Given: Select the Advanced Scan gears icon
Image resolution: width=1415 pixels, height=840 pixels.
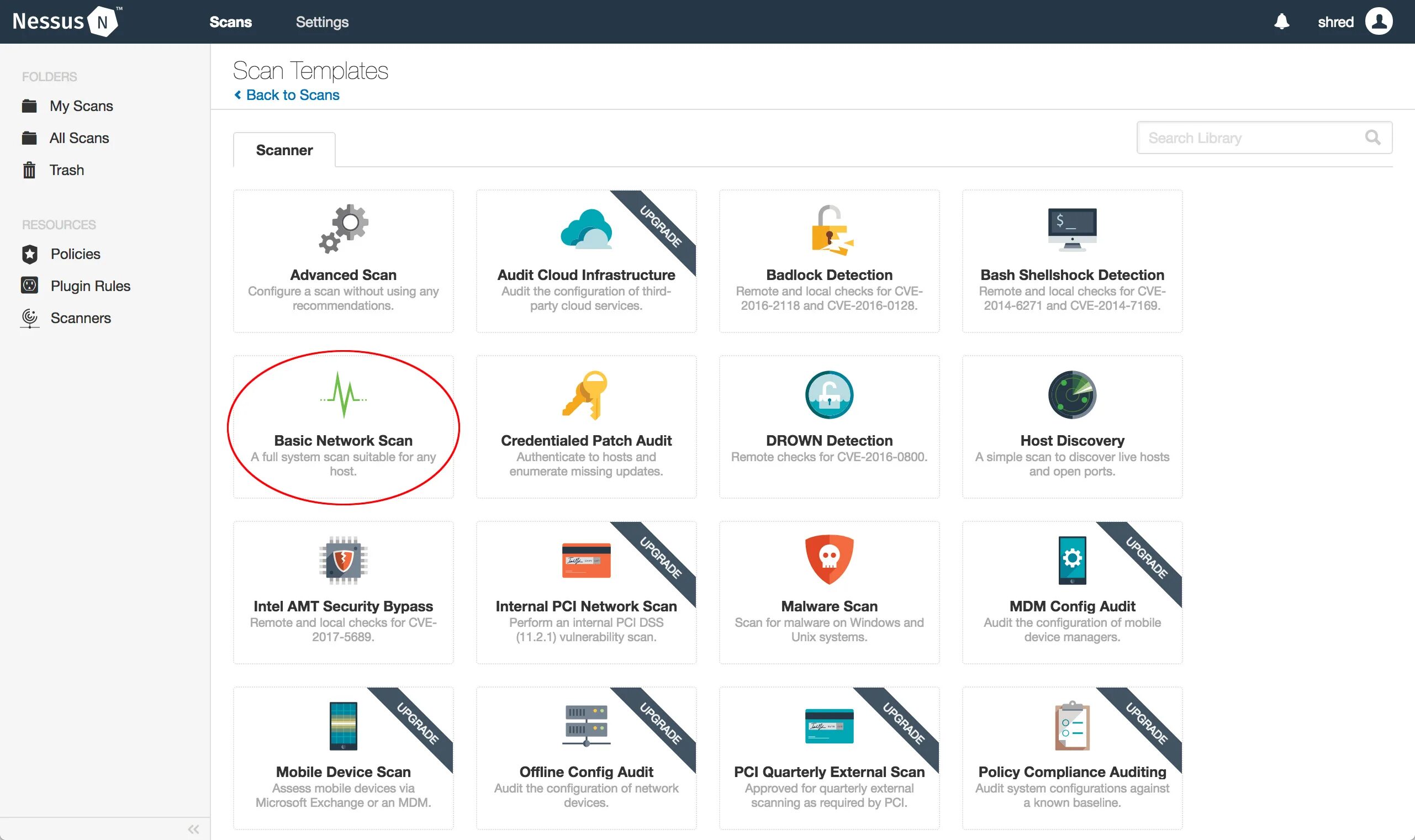Looking at the screenshot, I should click(x=343, y=229).
